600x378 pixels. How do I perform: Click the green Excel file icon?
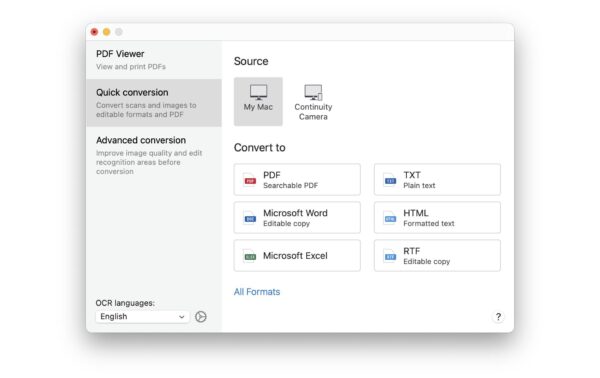click(x=250, y=256)
